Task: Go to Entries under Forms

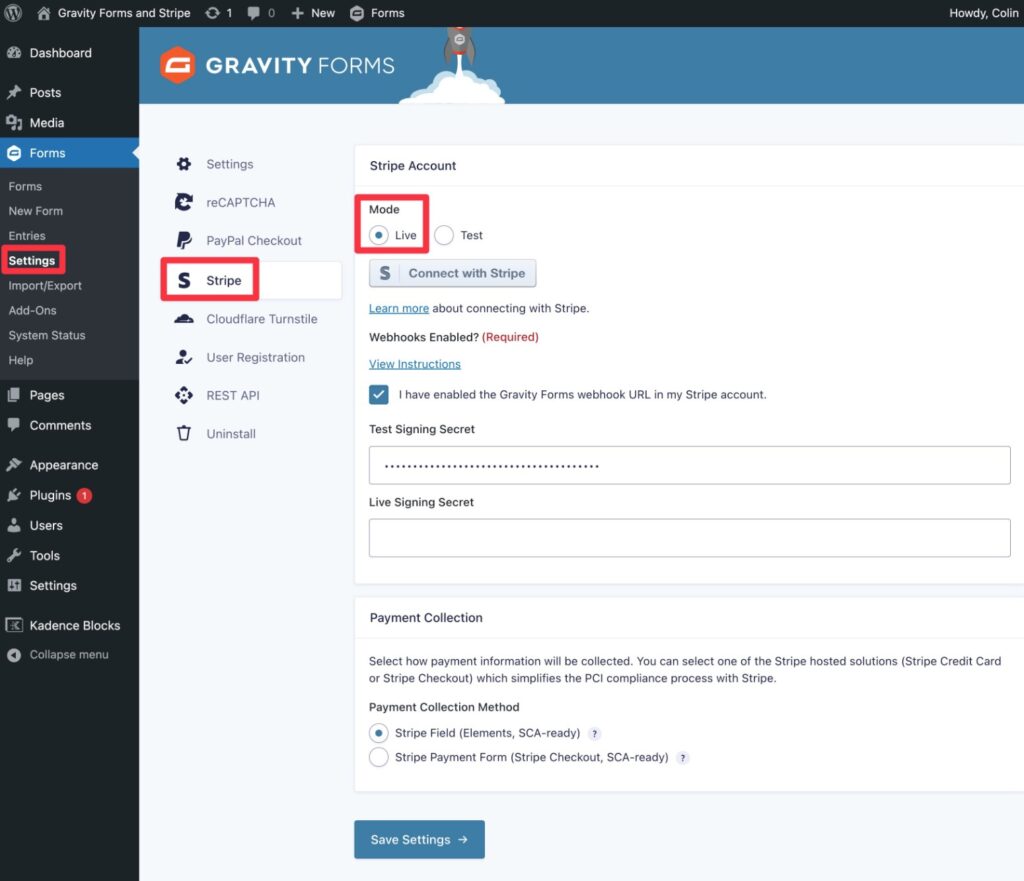Action: coord(25,235)
